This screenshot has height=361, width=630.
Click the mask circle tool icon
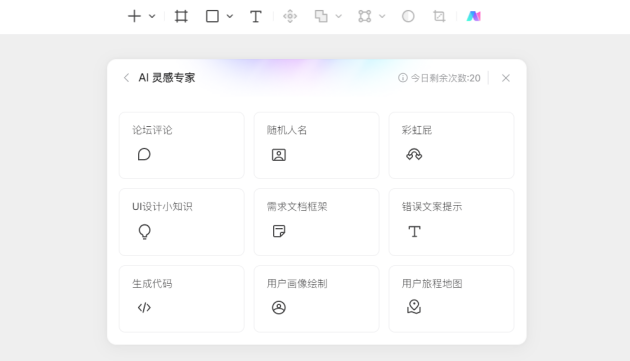click(408, 16)
